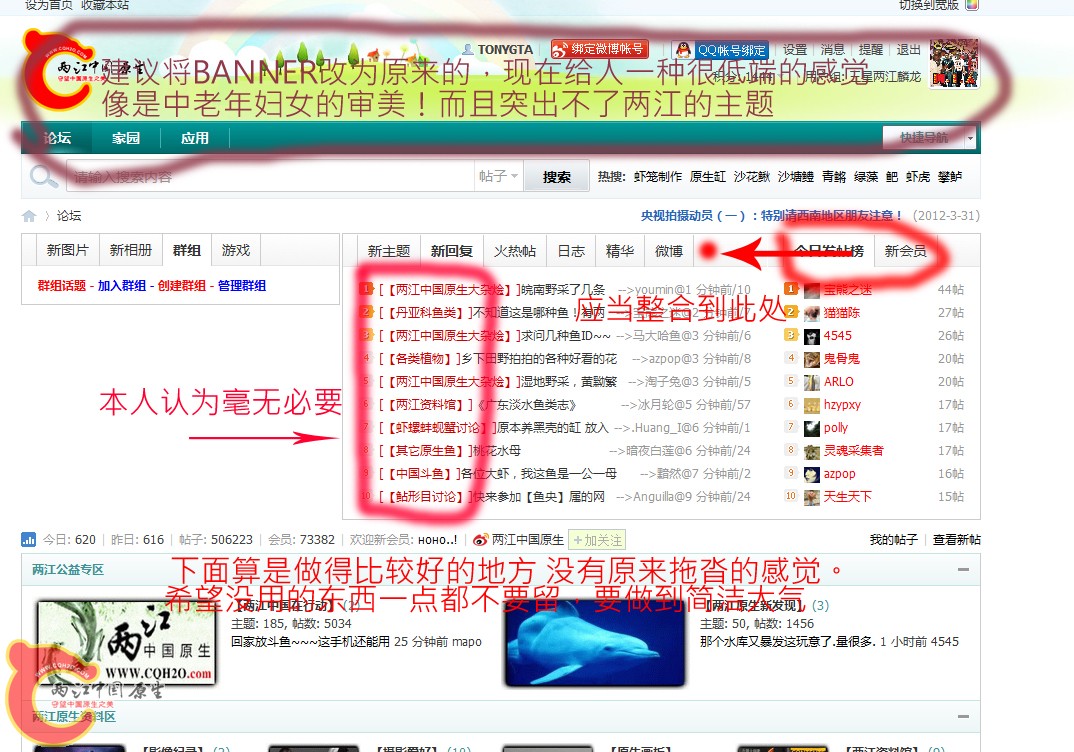Click the red notification dot beside 微博 tab
The height and width of the screenshot is (752, 1074).
(x=708, y=252)
